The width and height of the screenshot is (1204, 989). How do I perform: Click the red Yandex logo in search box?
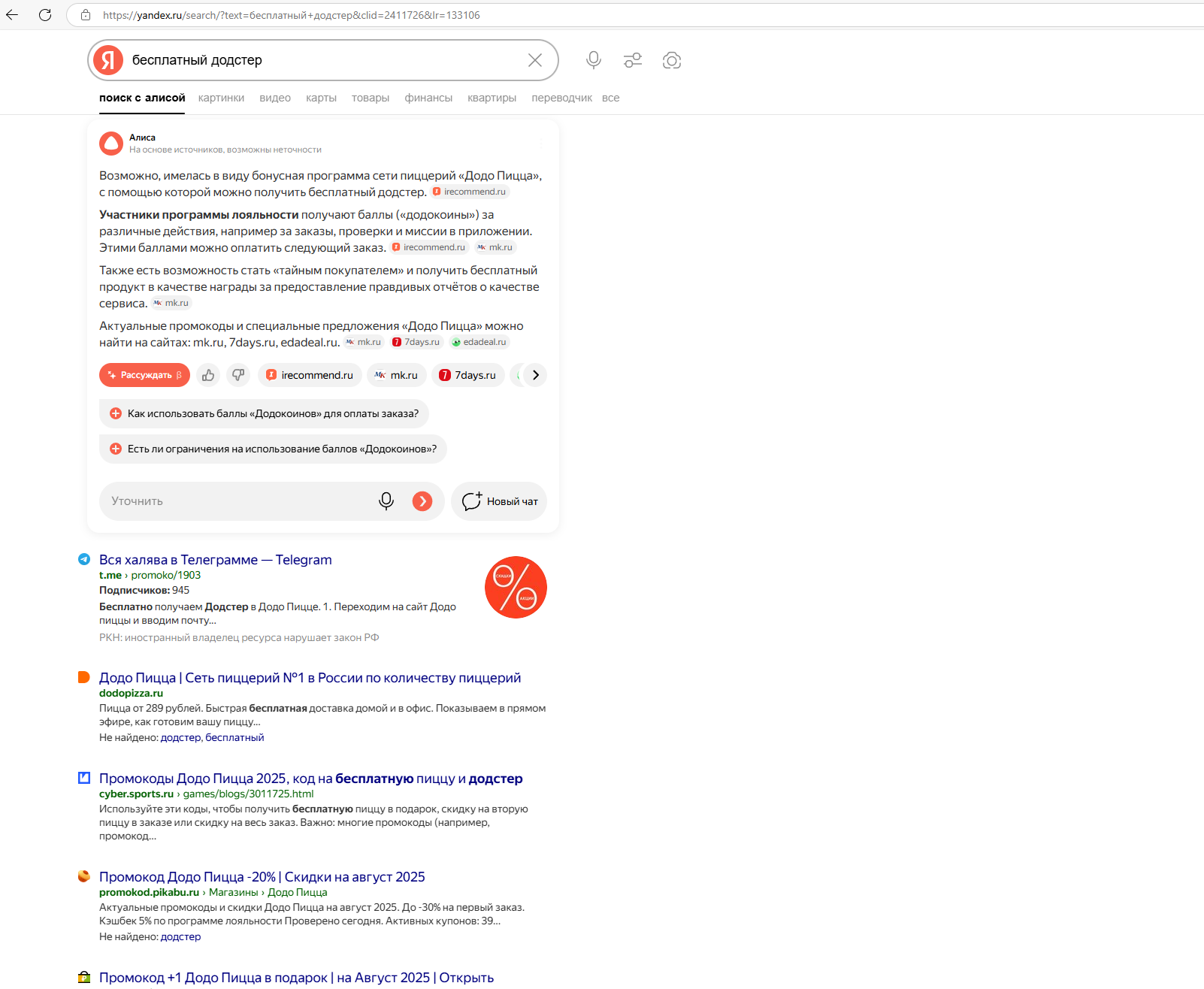coord(109,60)
